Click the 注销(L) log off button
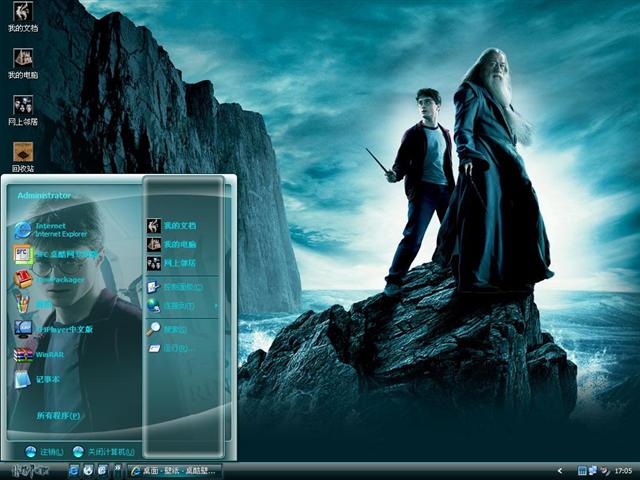Image resolution: width=640 pixels, height=480 pixels. (x=44, y=451)
